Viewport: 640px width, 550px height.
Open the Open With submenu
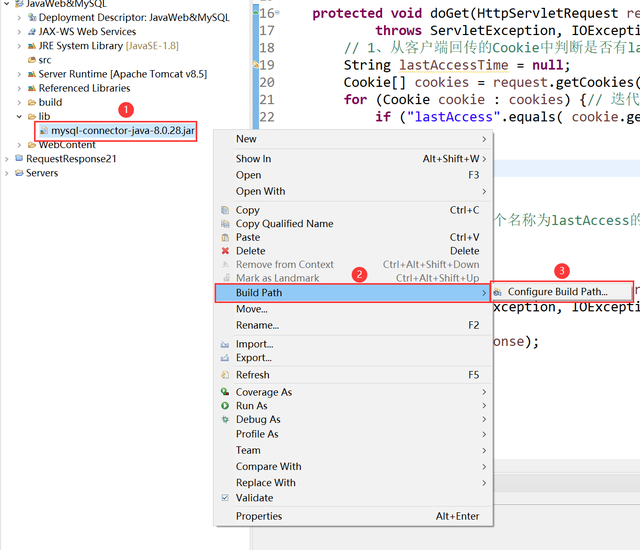point(353,191)
